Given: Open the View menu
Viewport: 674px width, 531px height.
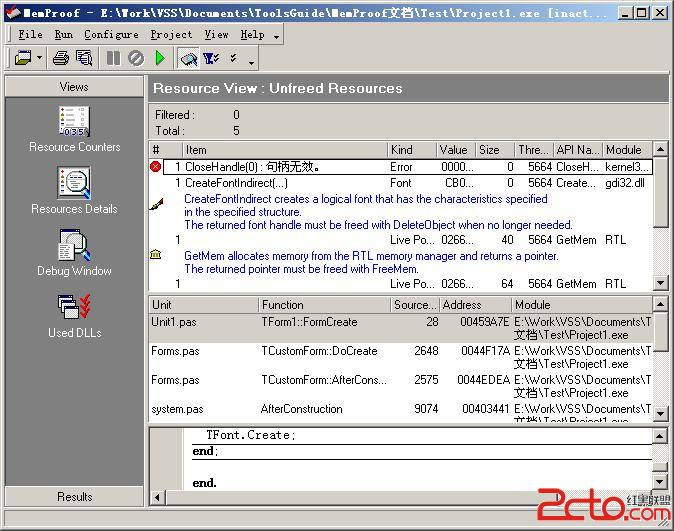Looking at the screenshot, I should click(x=216, y=34).
